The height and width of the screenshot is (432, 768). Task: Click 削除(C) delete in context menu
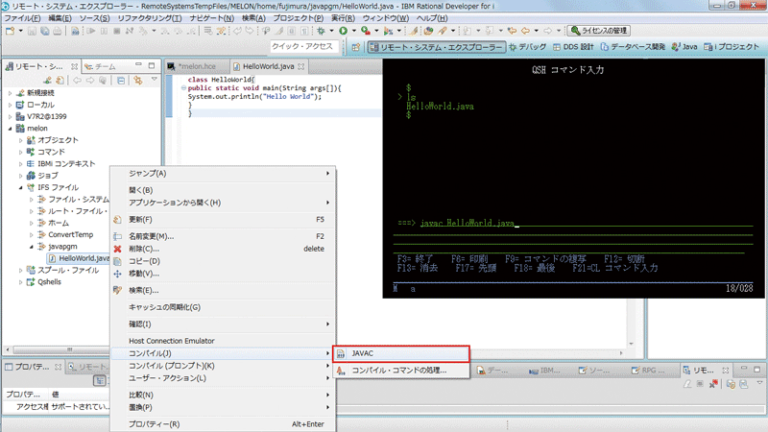pyautogui.click(x=143, y=248)
